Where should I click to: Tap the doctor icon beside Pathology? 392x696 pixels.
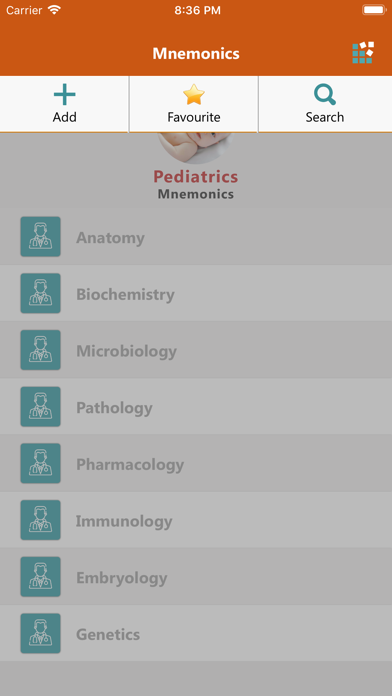(40, 407)
